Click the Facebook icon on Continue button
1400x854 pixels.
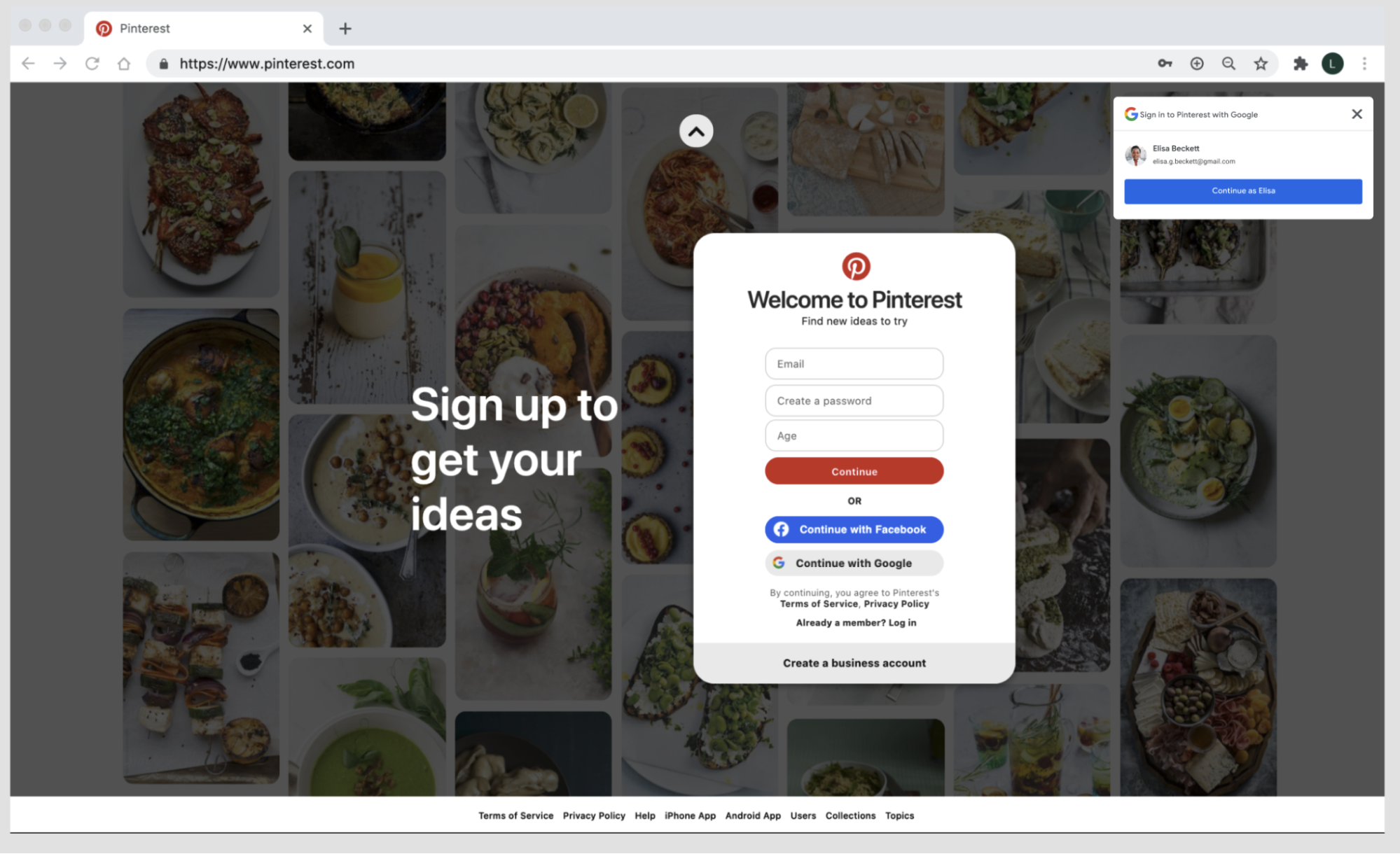tap(783, 529)
